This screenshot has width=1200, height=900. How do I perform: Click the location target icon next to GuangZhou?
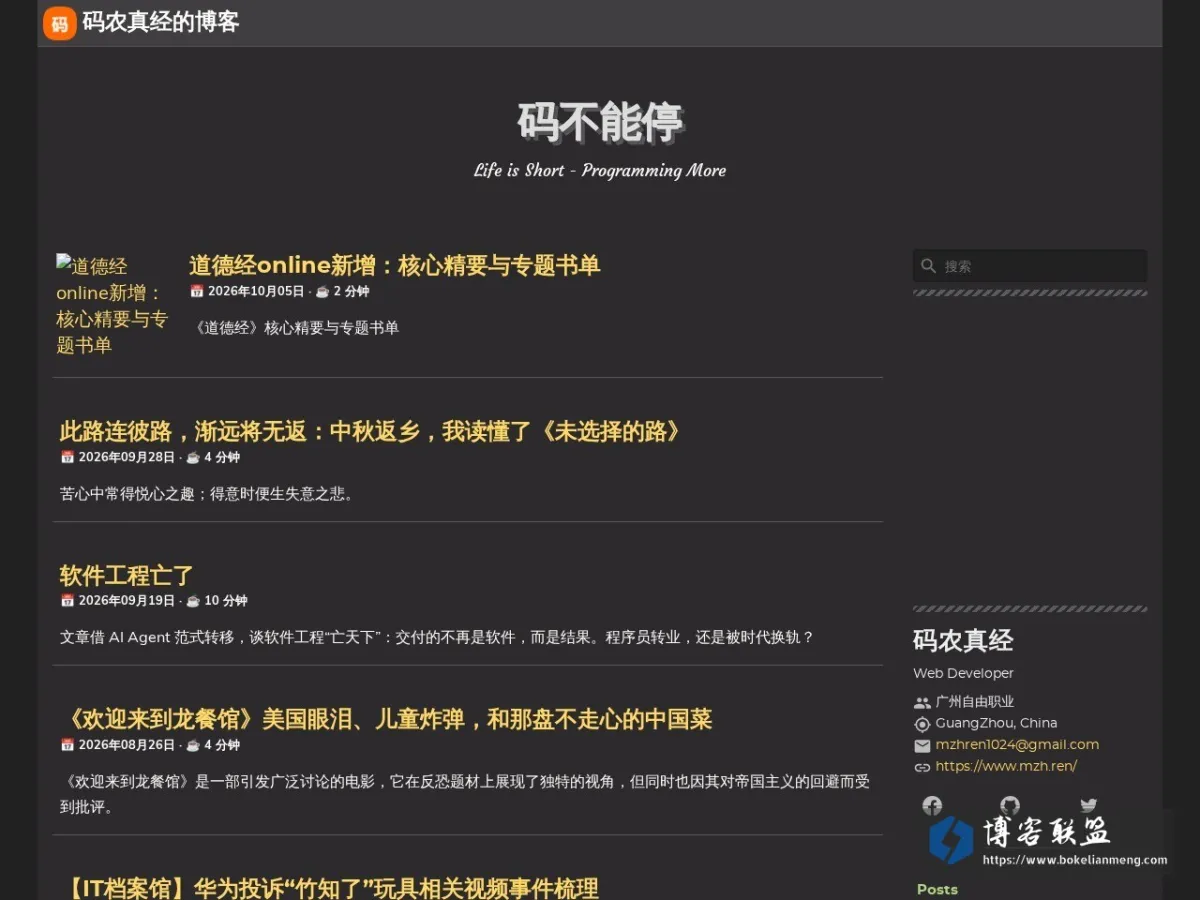[922, 723]
